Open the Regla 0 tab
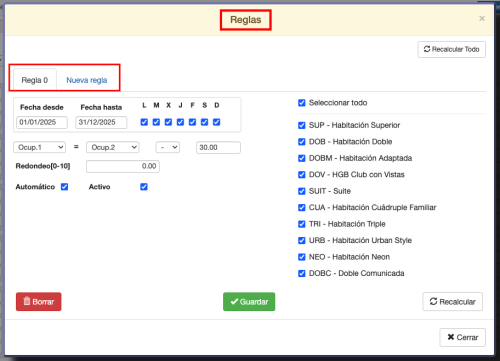The width and height of the screenshot is (500, 361). [x=35, y=80]
